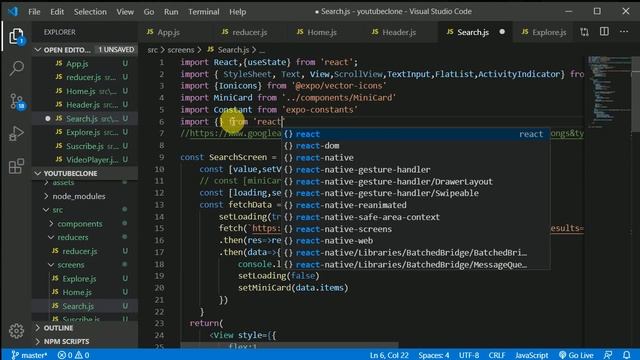Split the editor to the right

(604, 32)
